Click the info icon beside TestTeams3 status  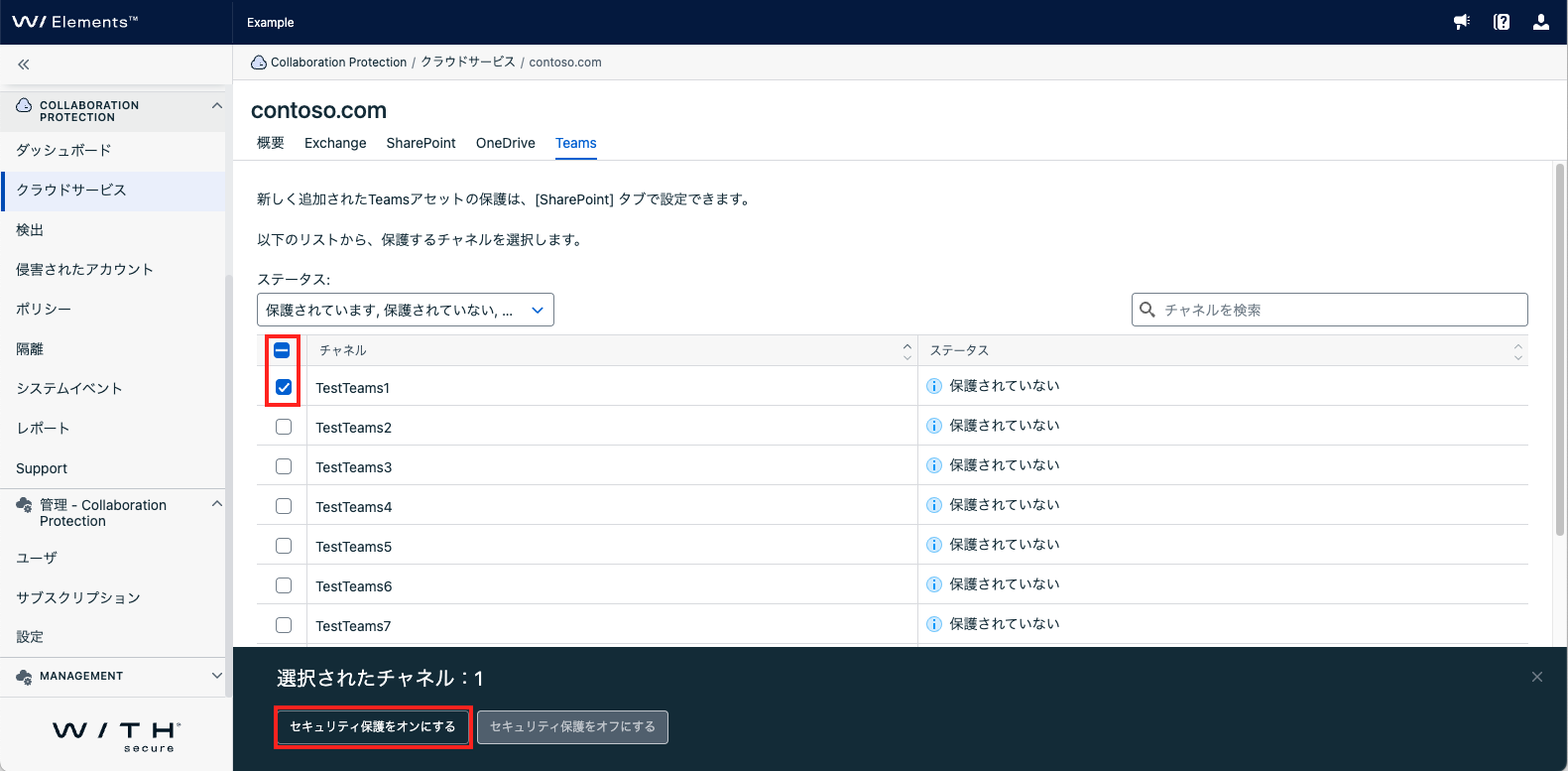(934, 465)
